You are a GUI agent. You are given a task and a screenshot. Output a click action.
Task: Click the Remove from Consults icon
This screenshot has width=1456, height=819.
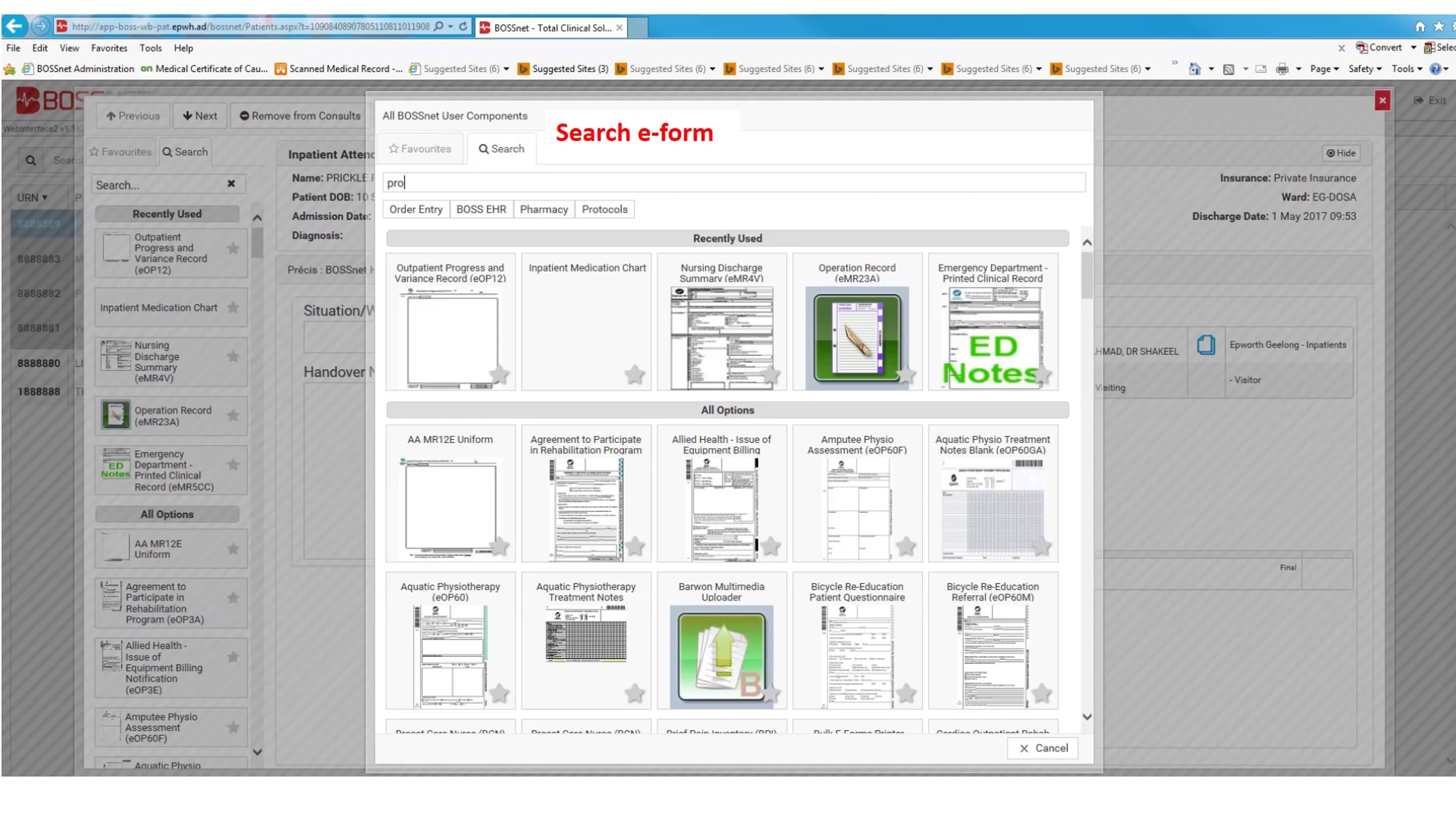[x=244, y=116]
